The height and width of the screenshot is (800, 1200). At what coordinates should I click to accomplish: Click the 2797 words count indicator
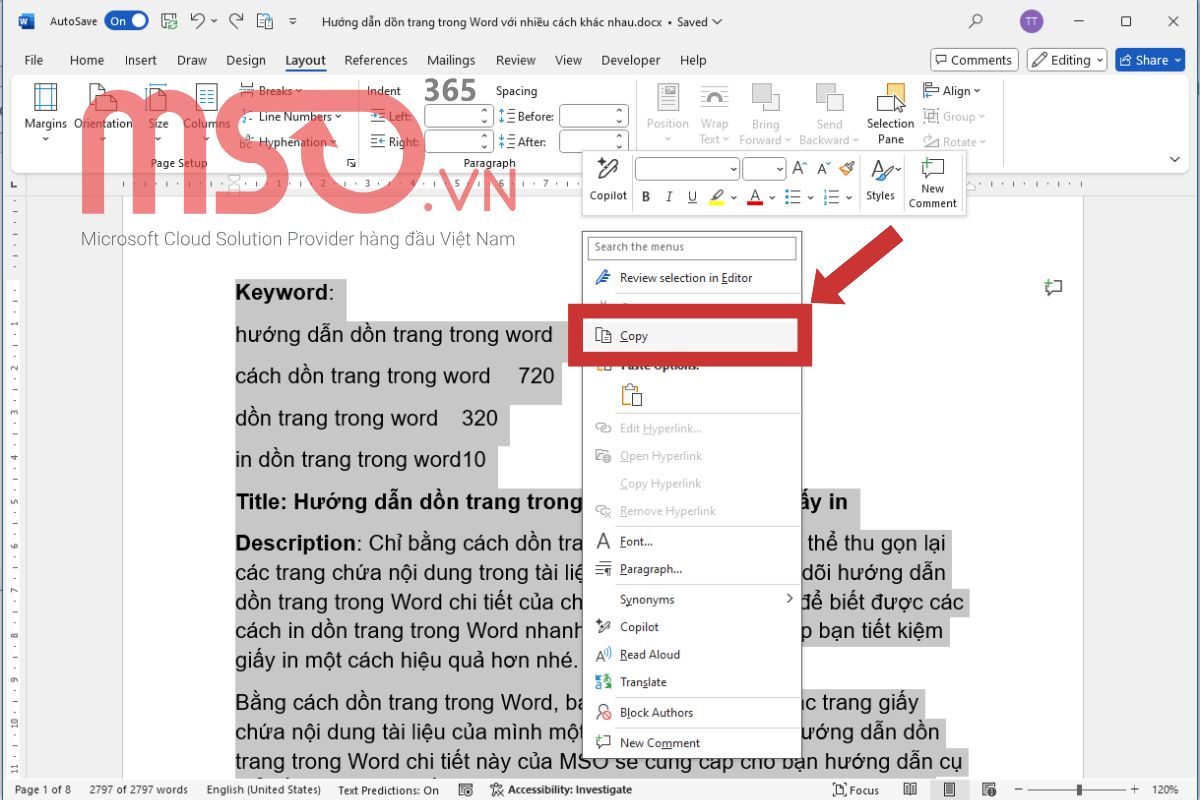tap(139, 790)
